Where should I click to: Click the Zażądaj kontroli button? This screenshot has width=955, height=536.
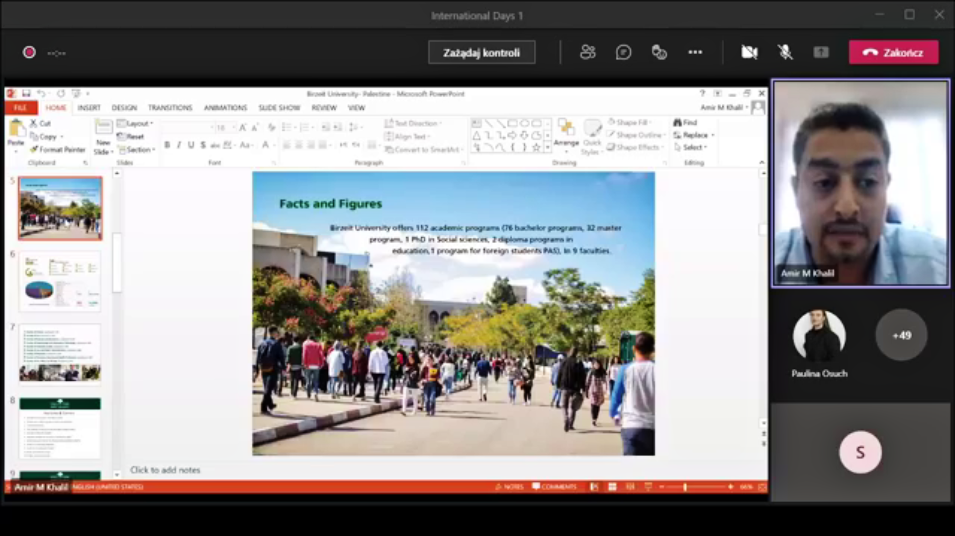click(x=481, y=52)
